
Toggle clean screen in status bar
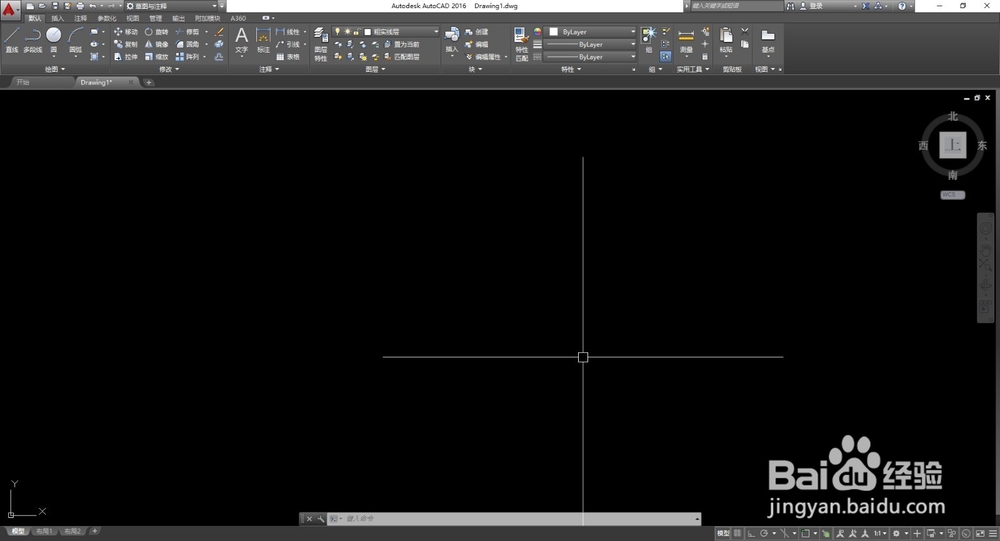pyautogui.click(x=980, y=533)
